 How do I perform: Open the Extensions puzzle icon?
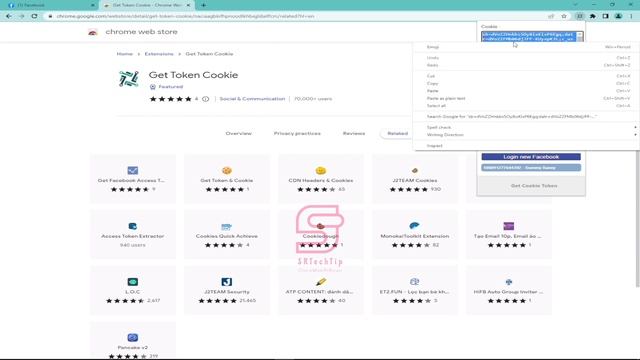593,16
